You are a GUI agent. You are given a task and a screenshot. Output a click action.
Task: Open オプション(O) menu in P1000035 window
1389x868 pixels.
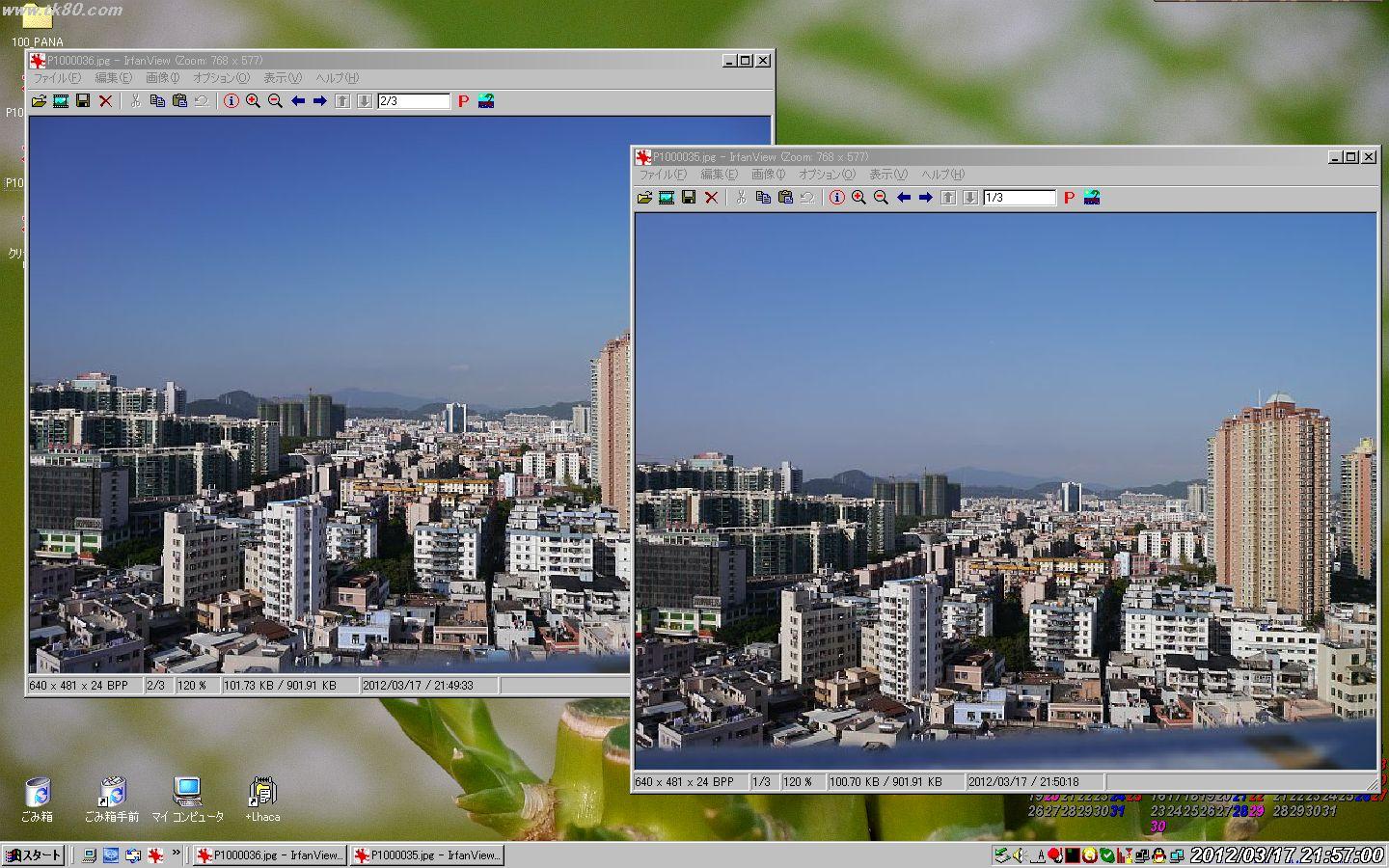[827, 175]
